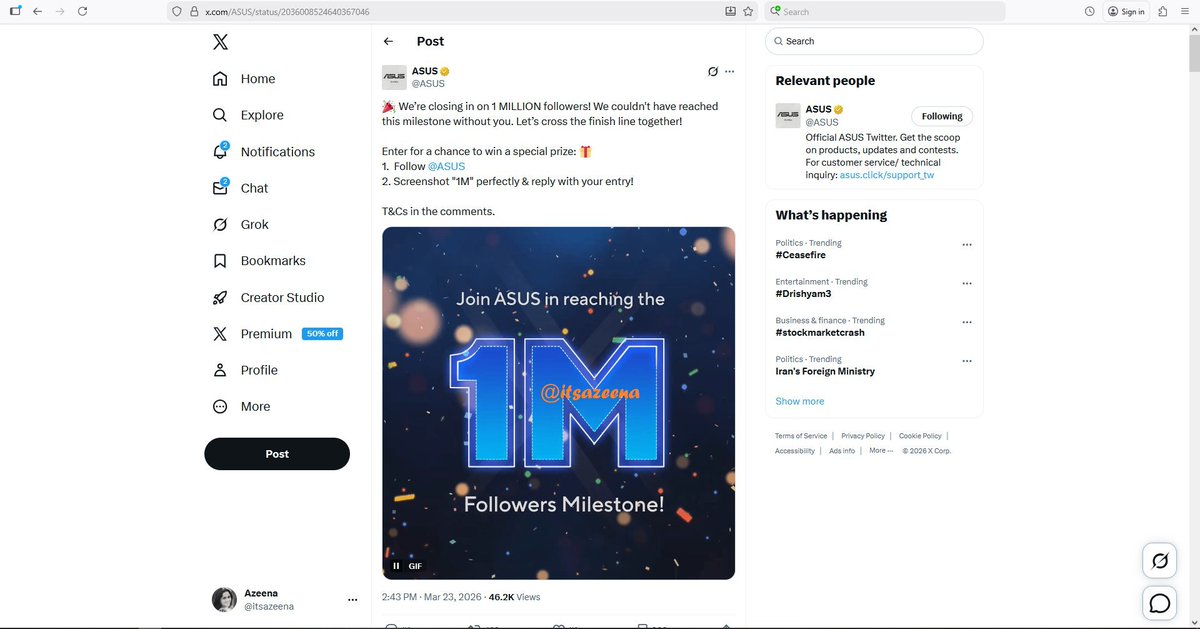Click the x.com/ASUS/status address bar
1200x629 pixels.
[x=460, y=11]
